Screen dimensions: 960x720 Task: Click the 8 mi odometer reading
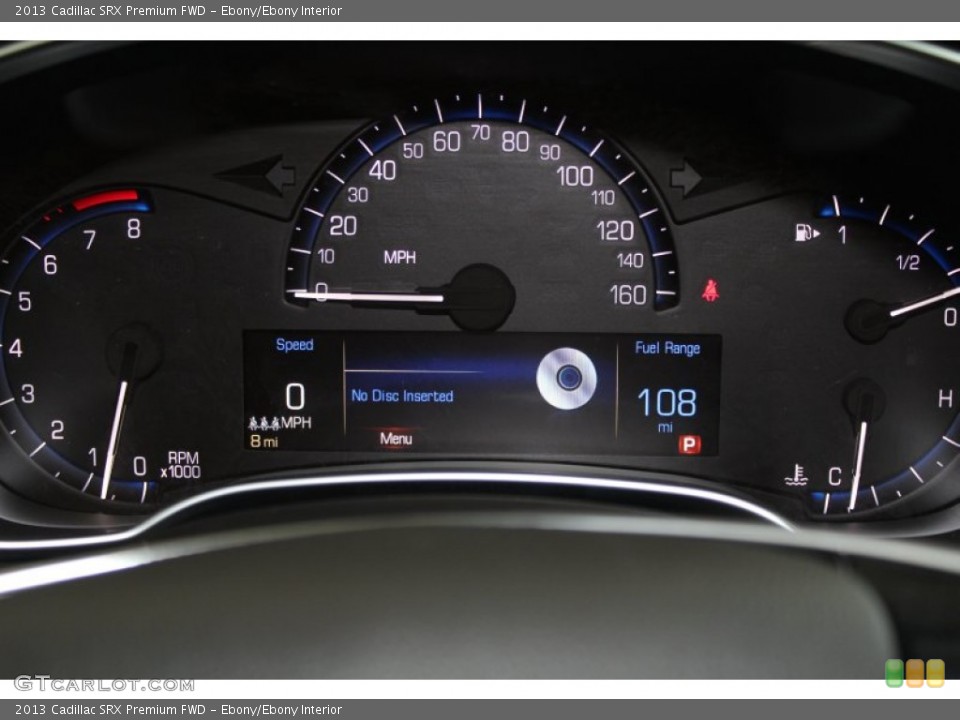264,441
